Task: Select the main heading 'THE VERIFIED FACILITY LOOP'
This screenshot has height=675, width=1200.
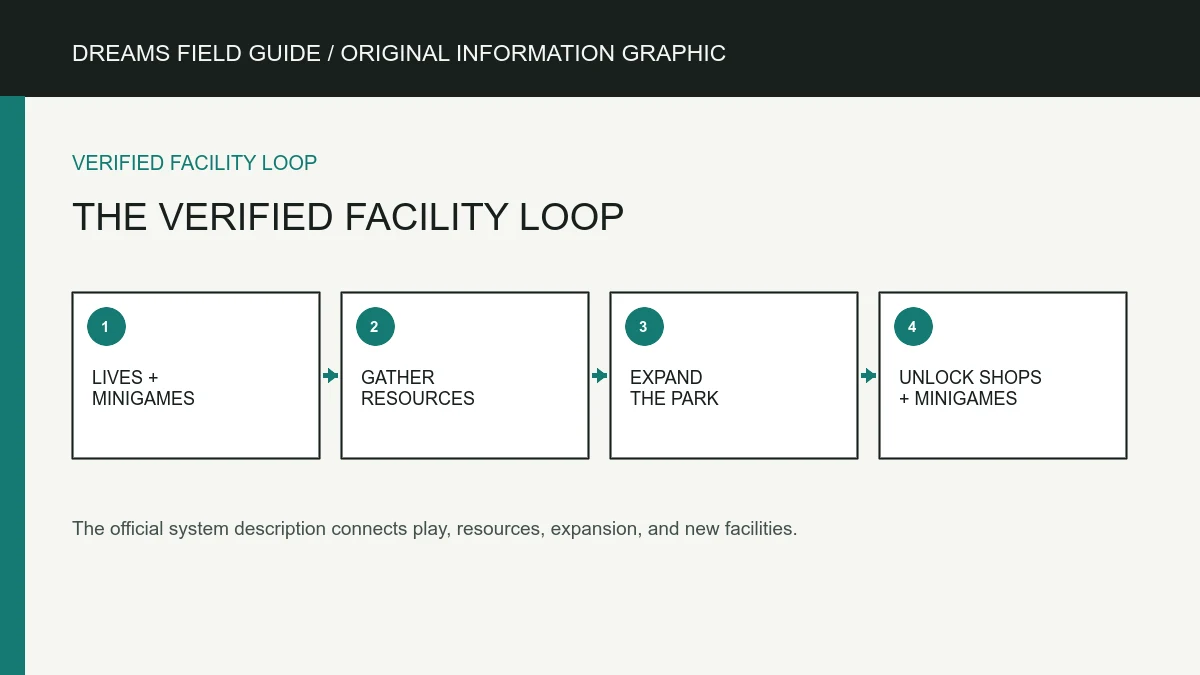Action: (348, 217)
